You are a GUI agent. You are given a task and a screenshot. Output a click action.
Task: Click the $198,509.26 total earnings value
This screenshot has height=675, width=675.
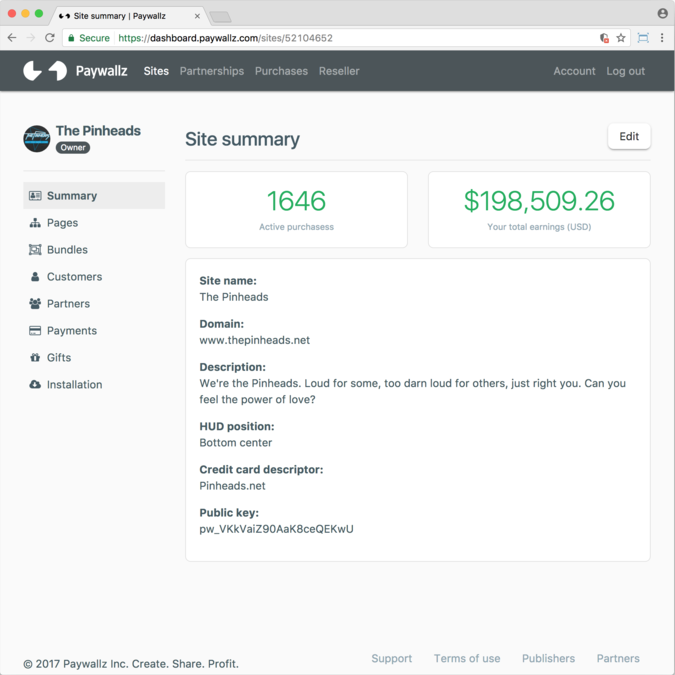click(x=539, y=201)
